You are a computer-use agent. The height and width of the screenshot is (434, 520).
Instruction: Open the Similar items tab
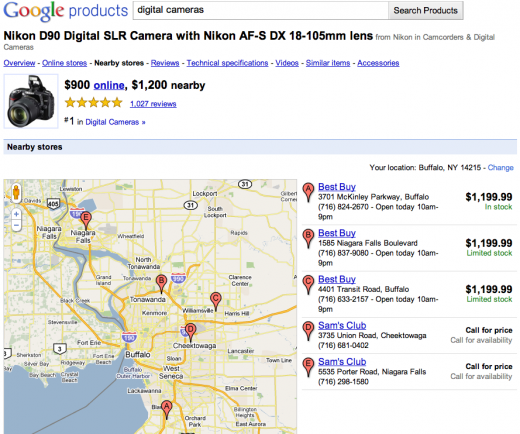tap(328, 63)
